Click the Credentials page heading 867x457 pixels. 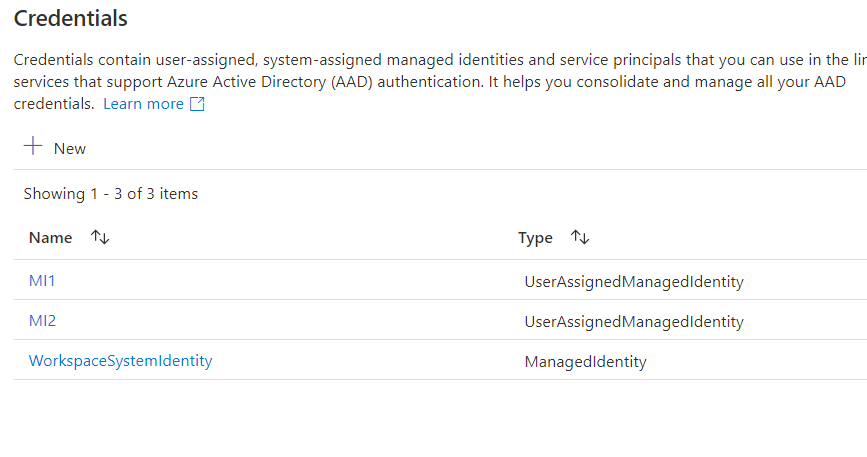pos(70,18)
